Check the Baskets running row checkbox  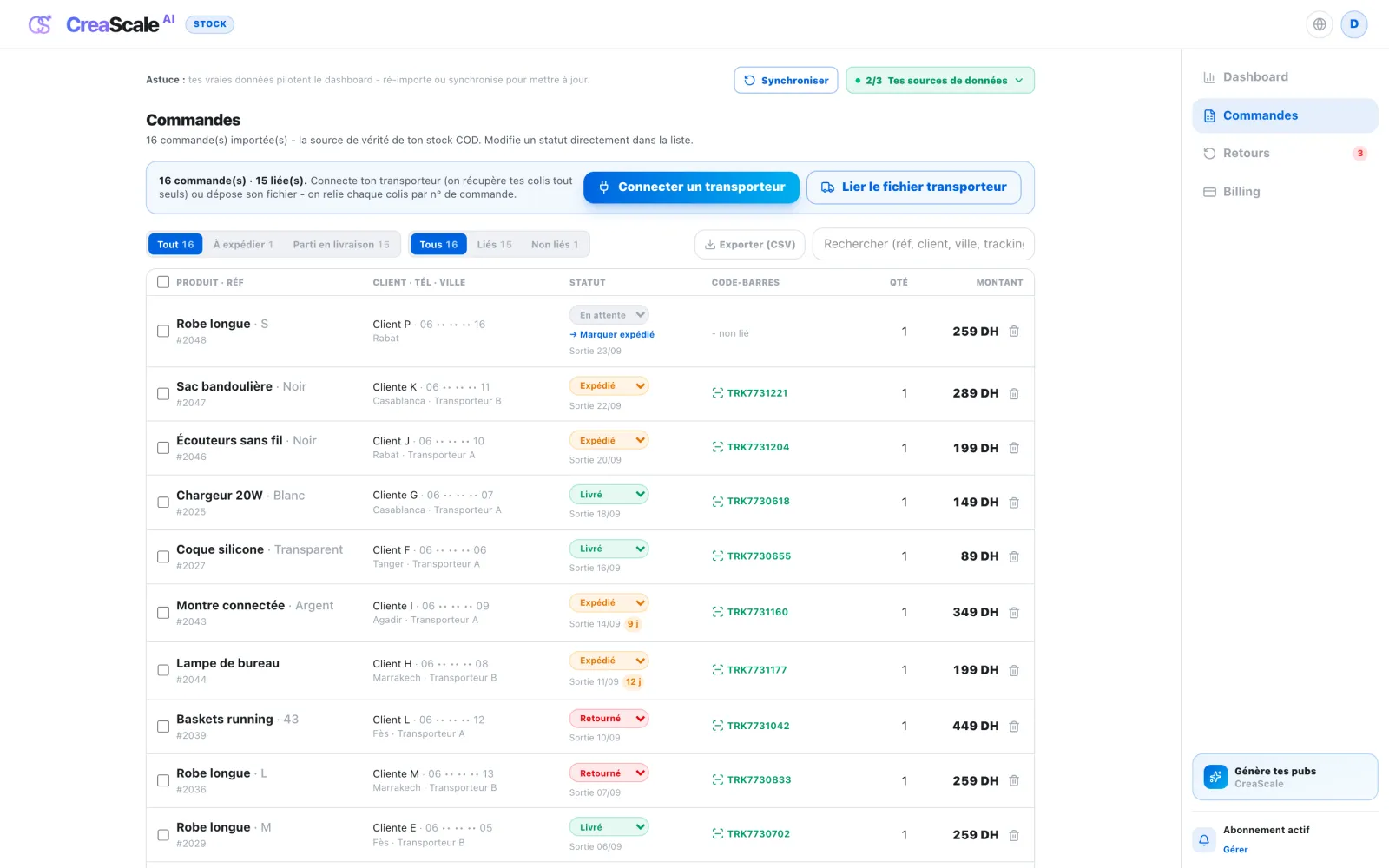pyautogui.click(x=163, y=726)
